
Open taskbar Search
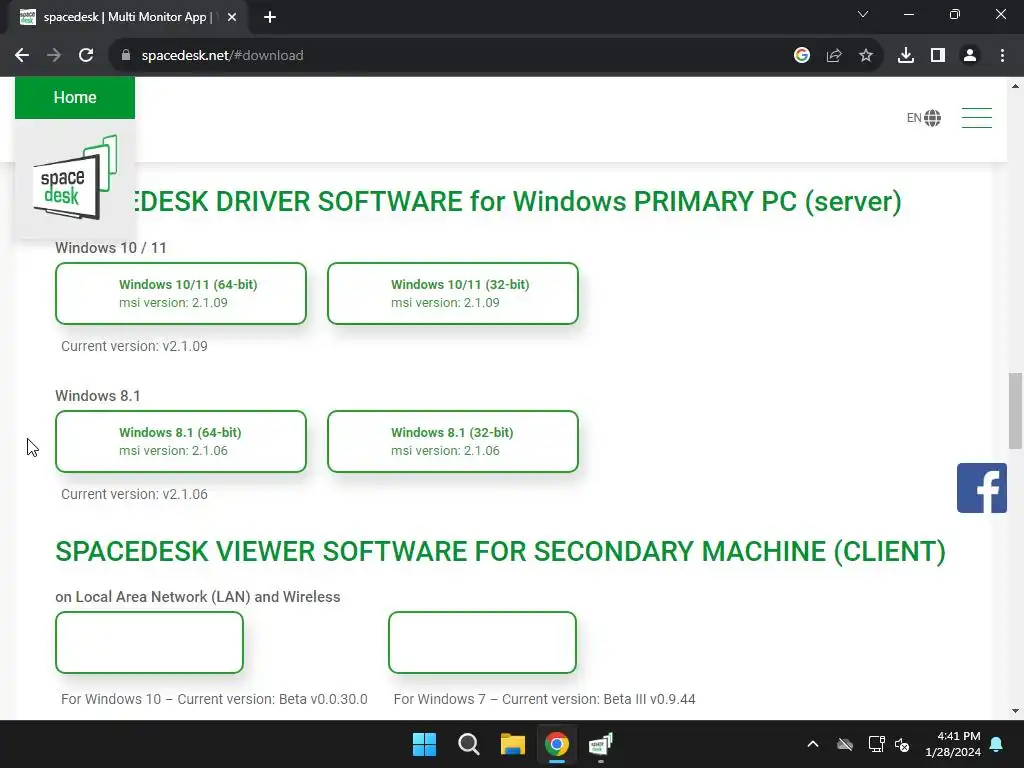(468, 744)
